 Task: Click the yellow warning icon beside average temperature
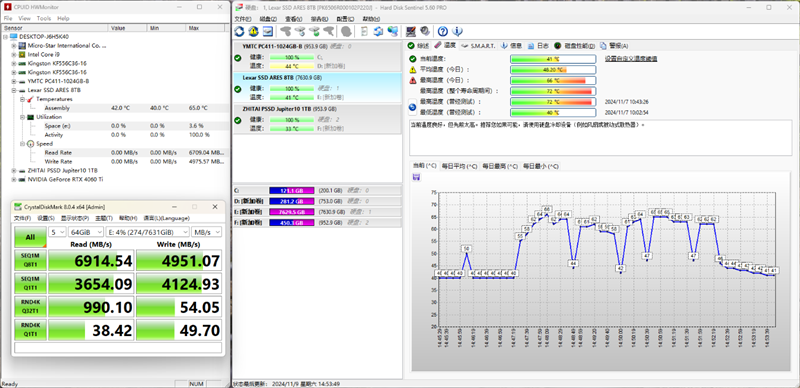coord(413,69)
